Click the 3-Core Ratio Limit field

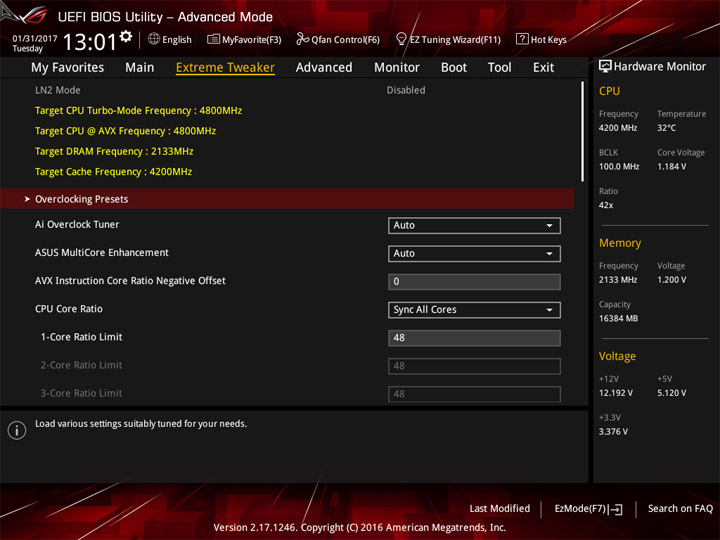click(474, 394)
